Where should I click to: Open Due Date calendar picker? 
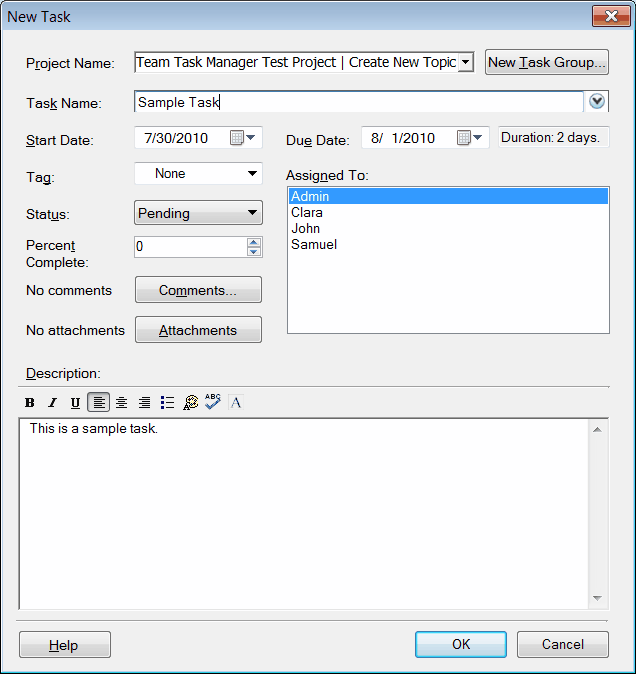tap(470, 138)
